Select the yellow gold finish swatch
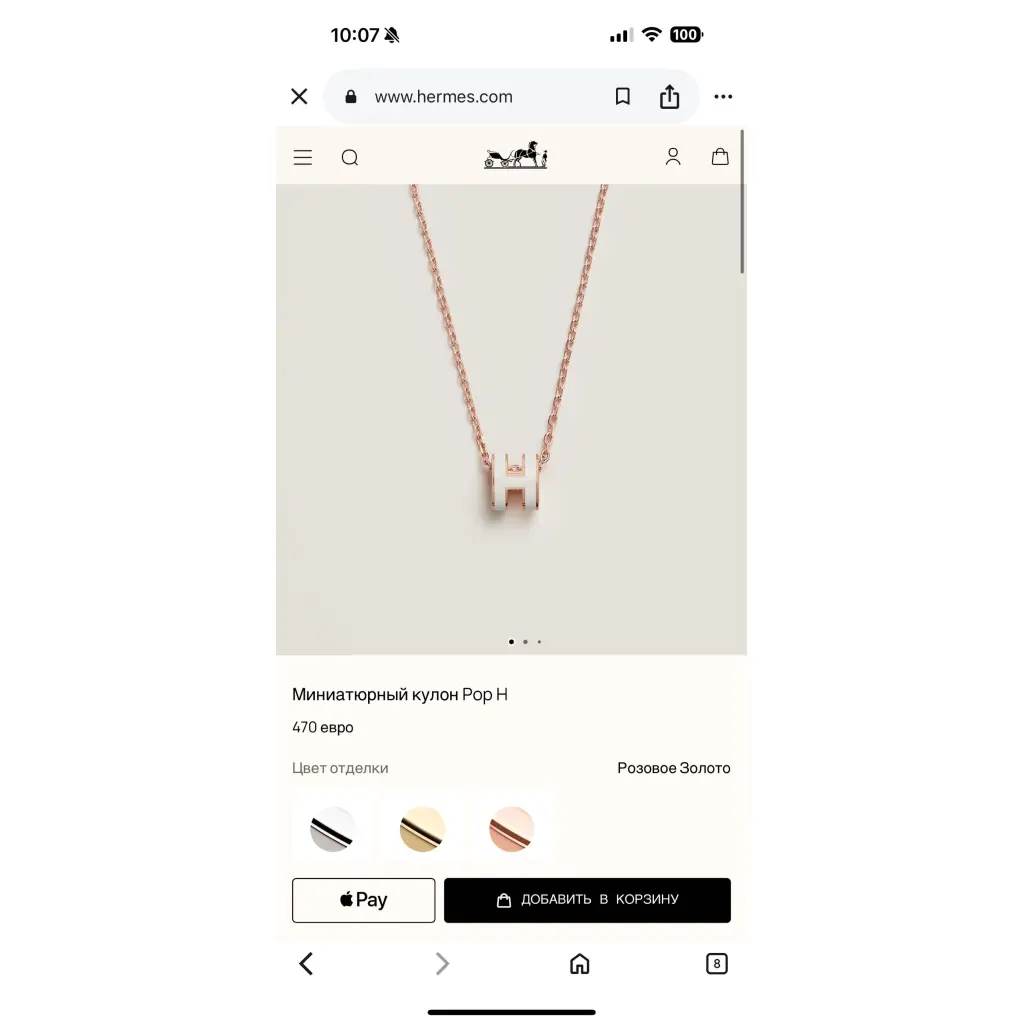This screenshot has width=1024, height=1024. click(422, 829)
